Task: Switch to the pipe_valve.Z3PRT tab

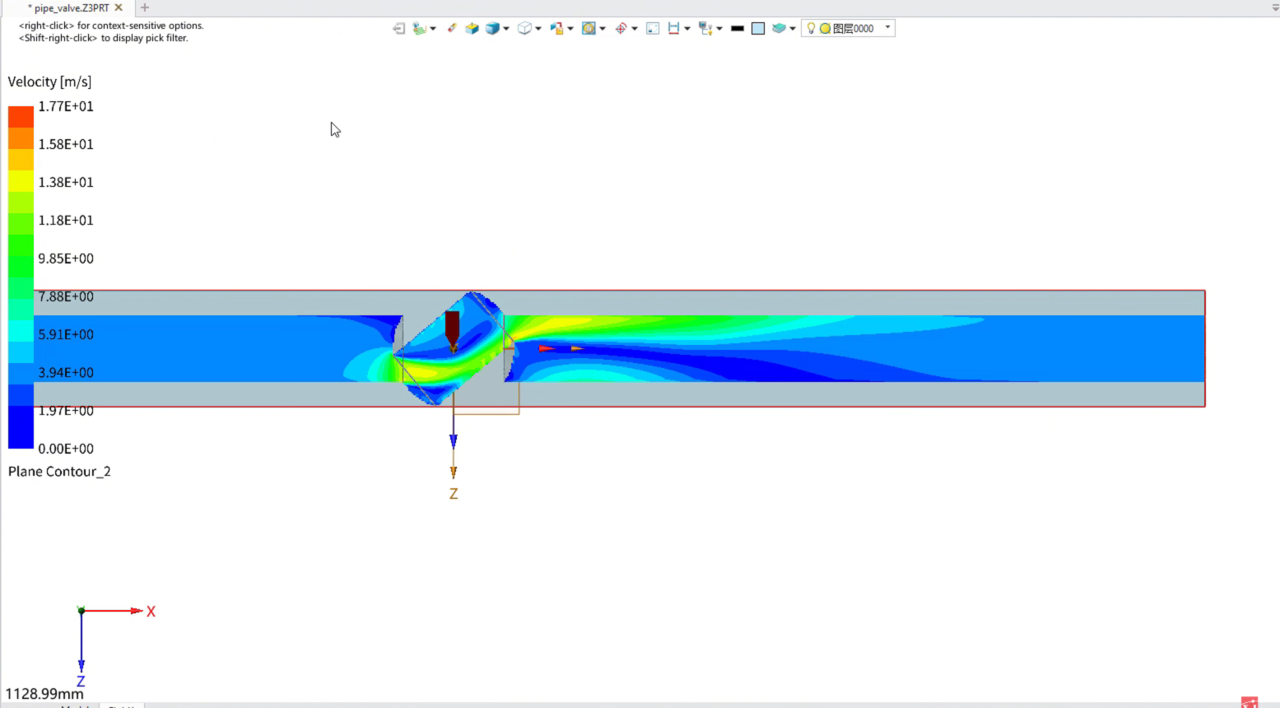Action: pyautogui.click(x=71, y=8)
